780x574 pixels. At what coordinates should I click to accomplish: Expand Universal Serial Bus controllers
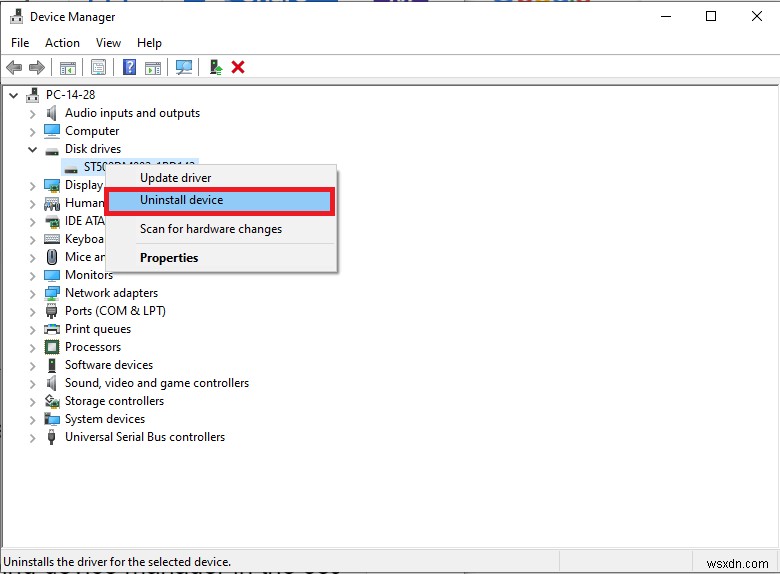[x=32, y=438]
